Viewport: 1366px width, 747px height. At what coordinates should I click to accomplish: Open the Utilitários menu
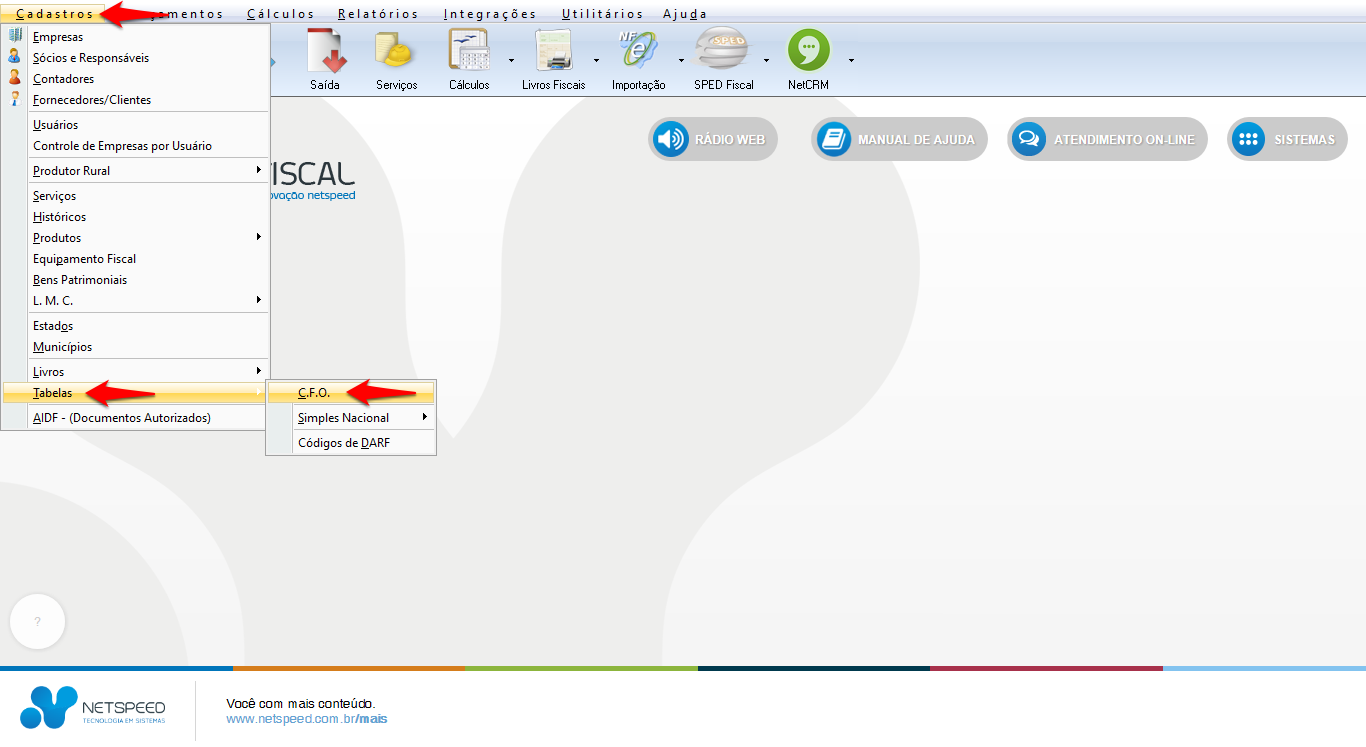(602, 14)
